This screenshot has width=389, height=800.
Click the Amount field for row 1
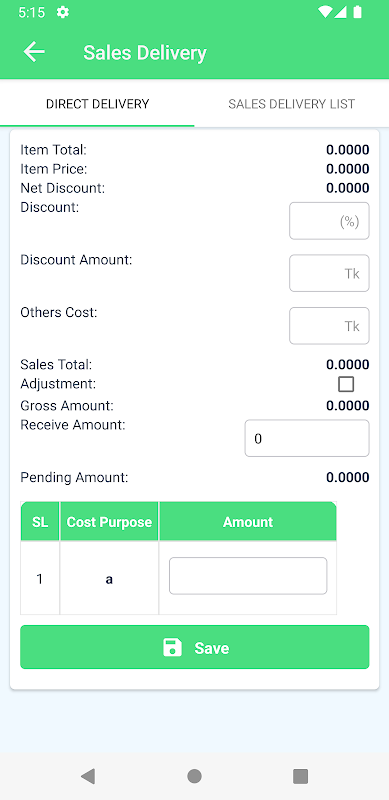[248, 576]
